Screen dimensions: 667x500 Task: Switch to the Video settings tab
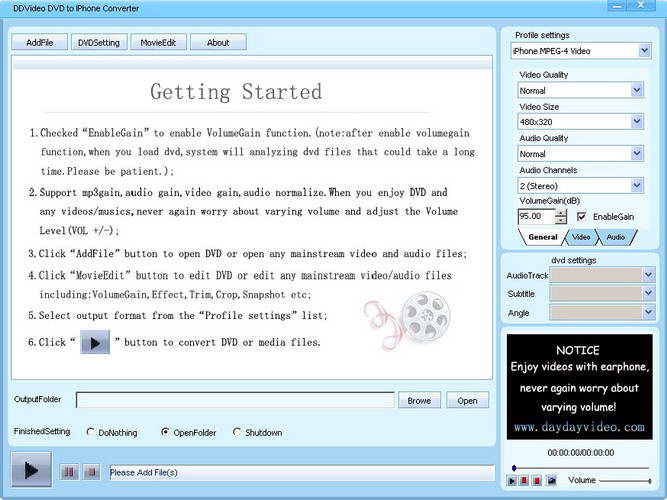(581, 237)
